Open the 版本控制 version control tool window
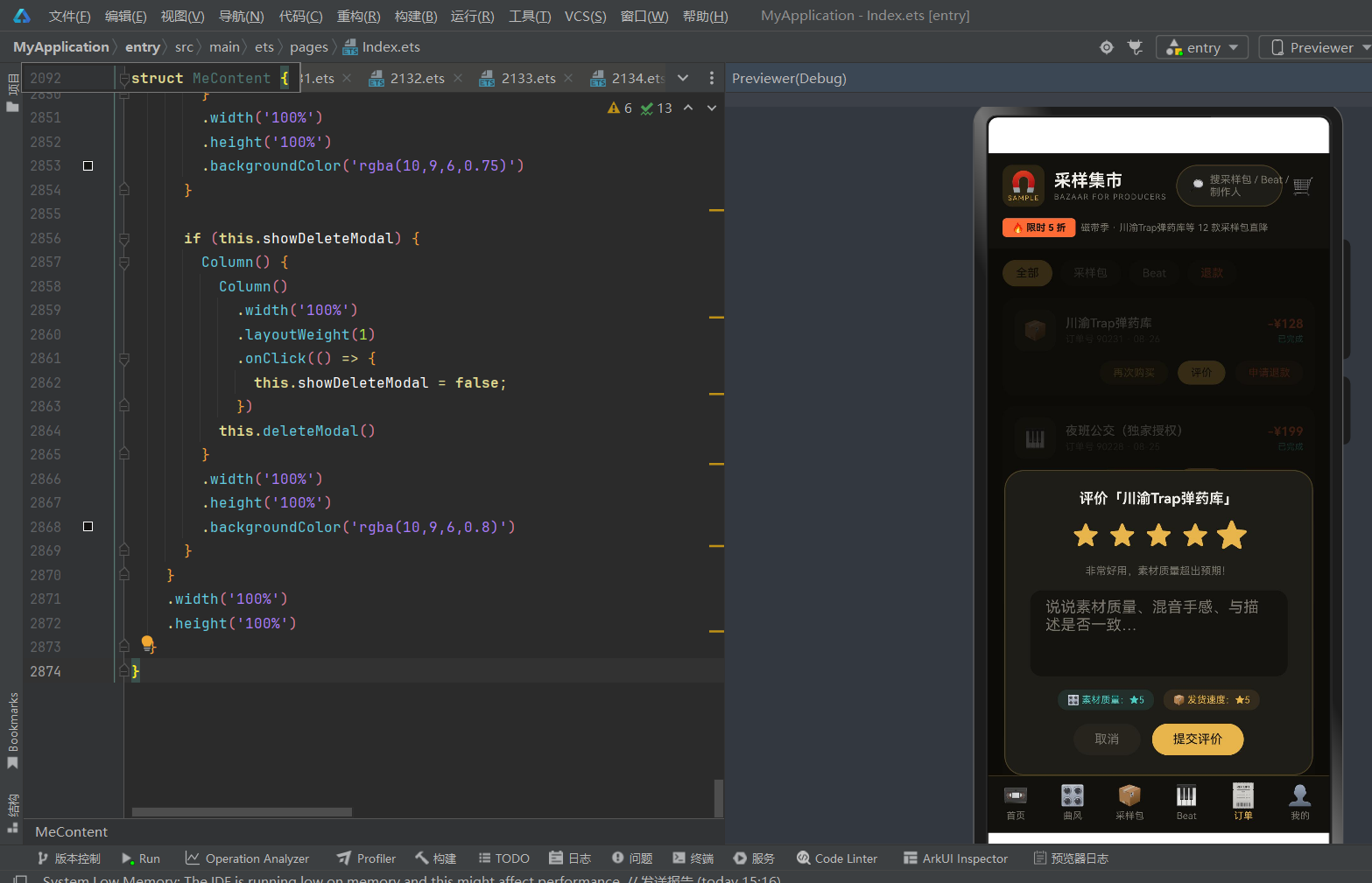This screenshot has width=1372, height=883. pyautogui.click(x=68, y=858)
